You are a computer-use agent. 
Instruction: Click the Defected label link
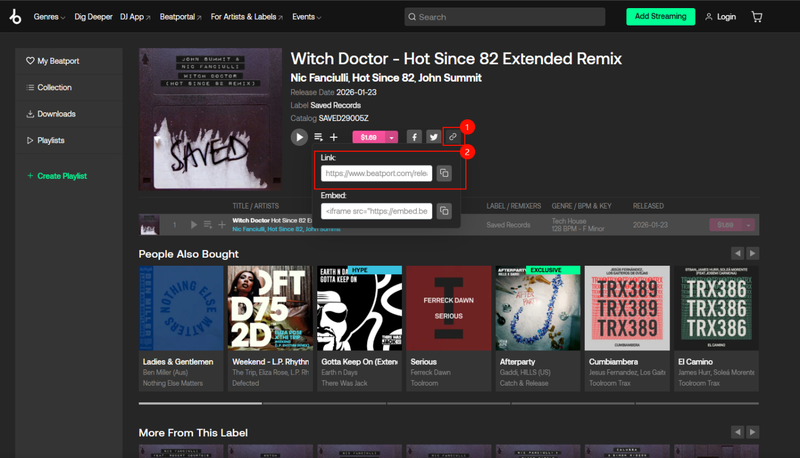(x=245, y=384)
